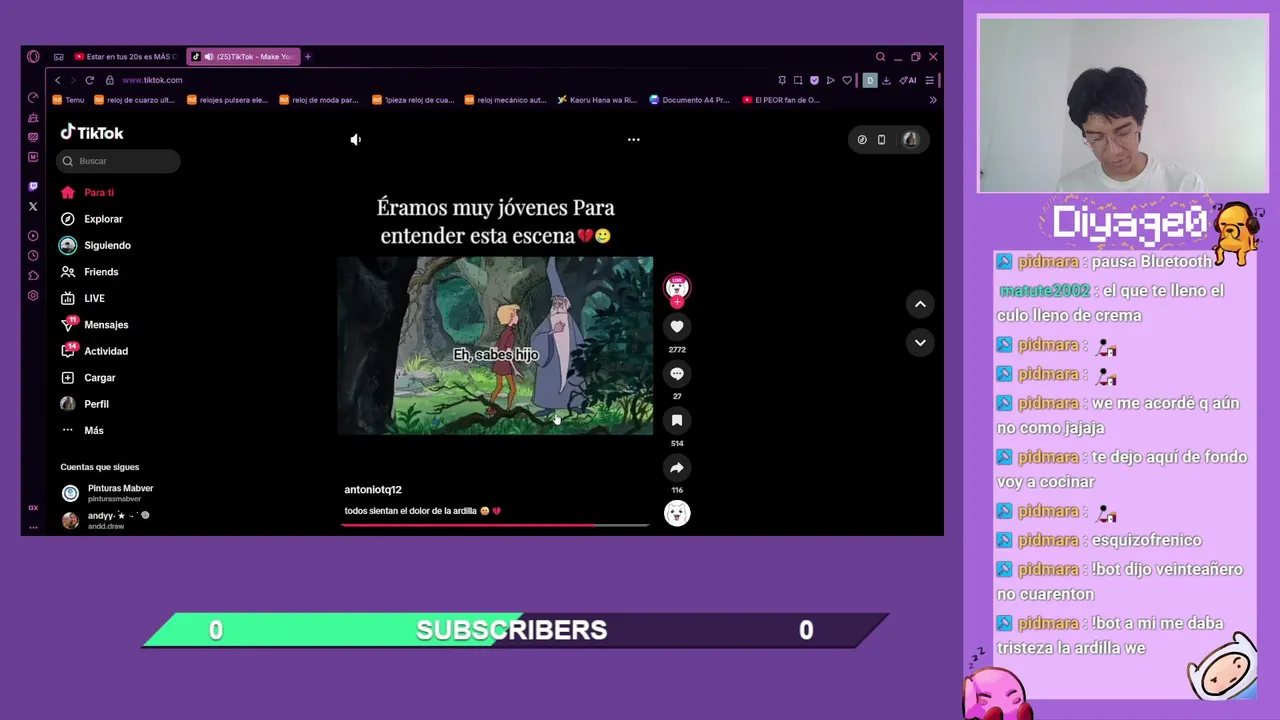The image size is (1280, 720).
Task: Expand the Más menu in TikTok sidebar
Action: (x=82, y=431)
